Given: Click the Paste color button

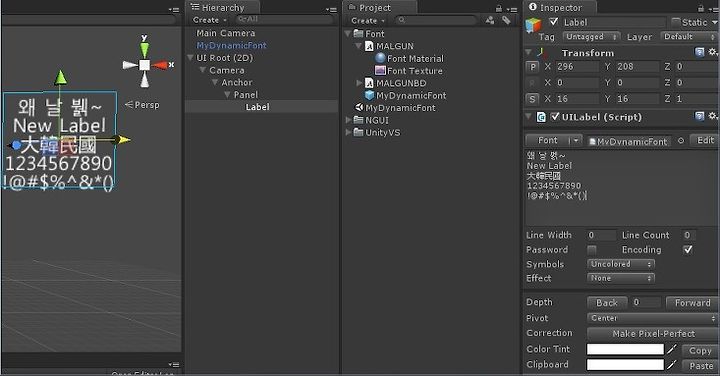Looking at the screenshot, I should click(700, 366).
